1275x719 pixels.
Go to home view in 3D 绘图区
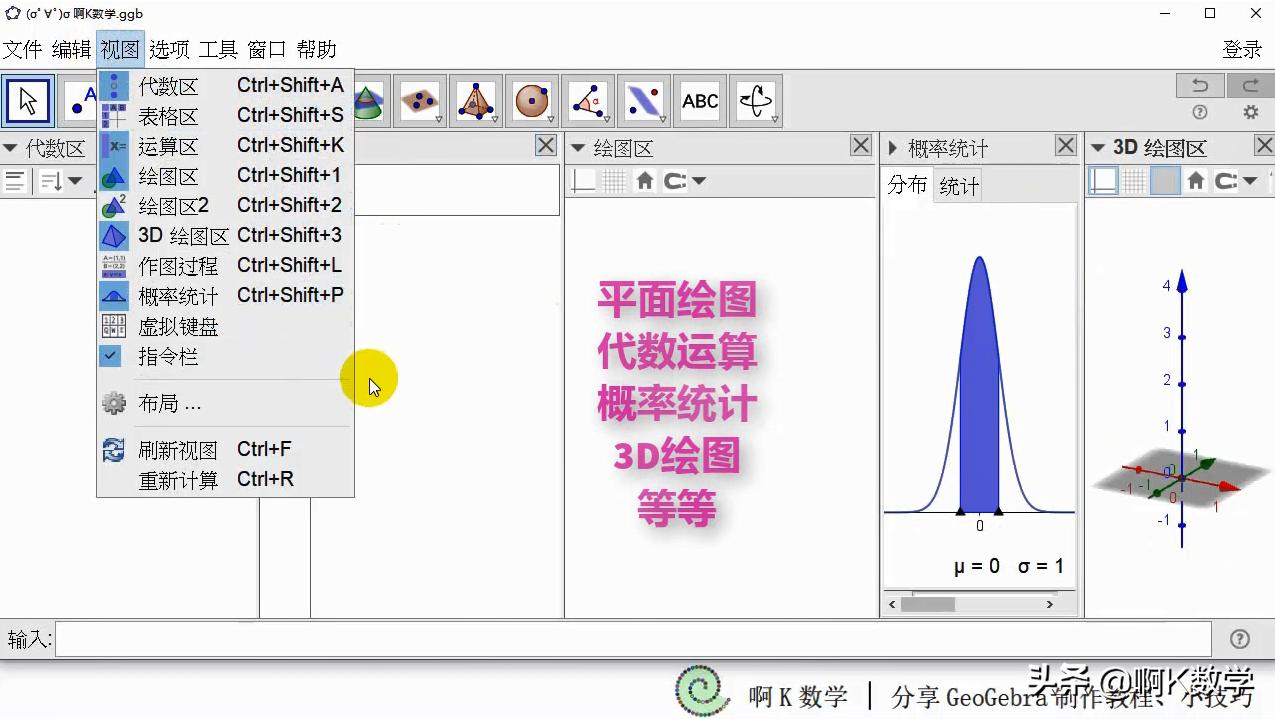[x=1196, y=181]
